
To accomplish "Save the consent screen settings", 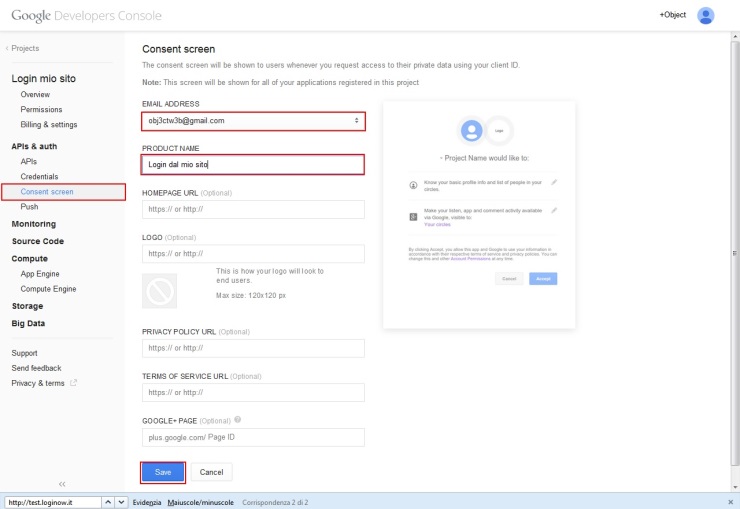I will click(x=163, y=471).
